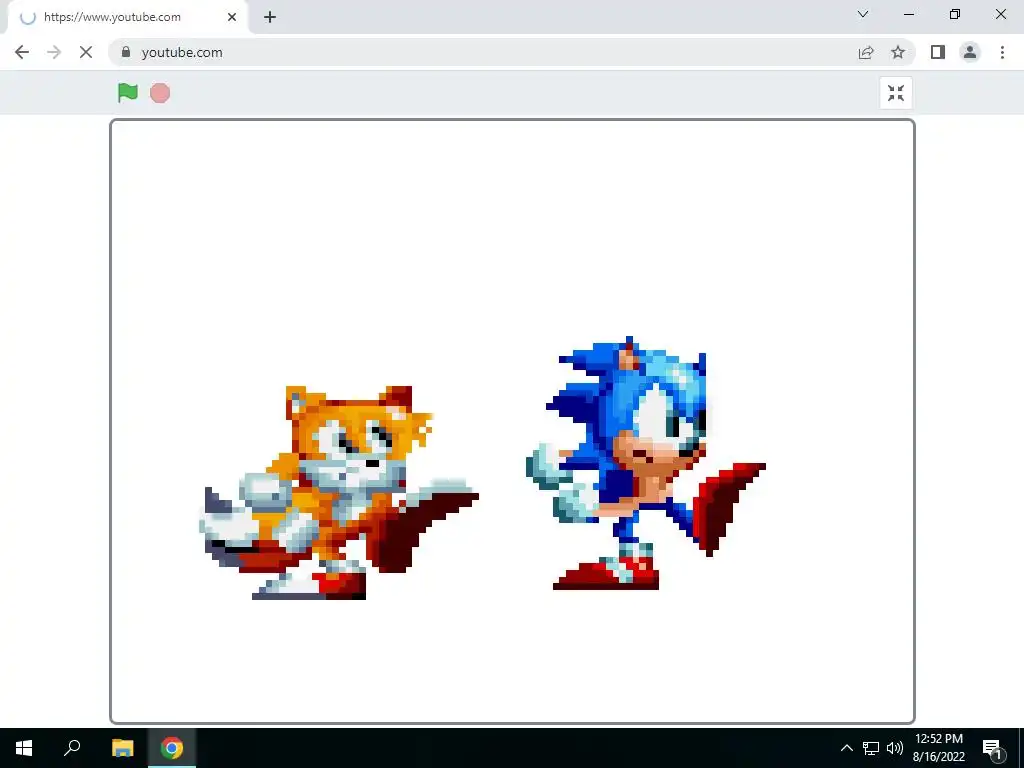Close the Chrome window
This screenshot has width=1024, height=768.
[x=1000, y=14]
